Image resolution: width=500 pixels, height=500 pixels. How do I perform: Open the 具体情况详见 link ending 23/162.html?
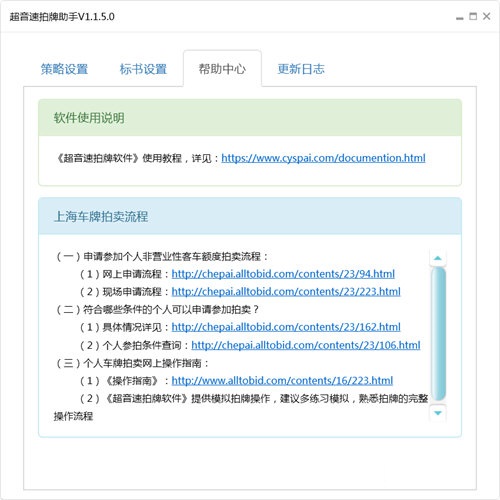[286, 327]
